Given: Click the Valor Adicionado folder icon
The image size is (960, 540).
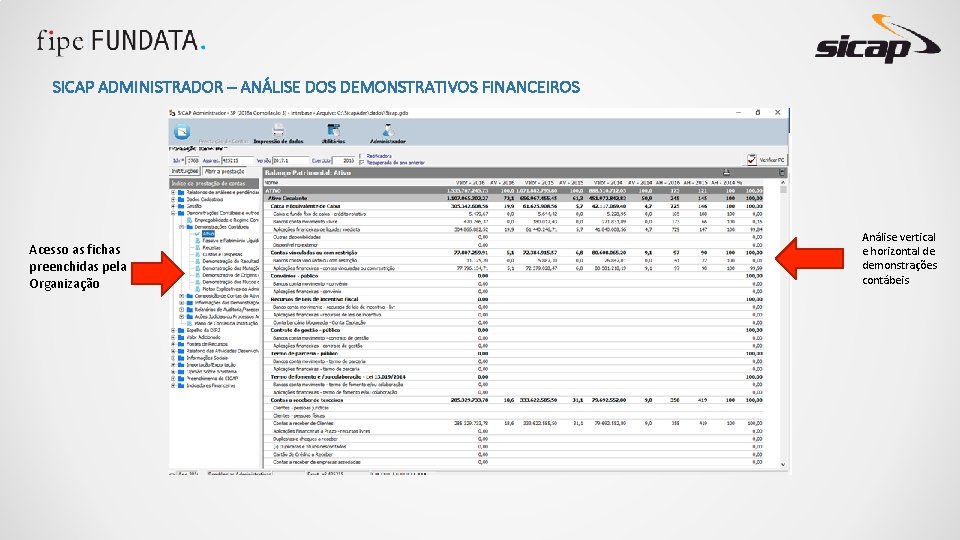Looking at the screenshot, I should click(181, 337).
